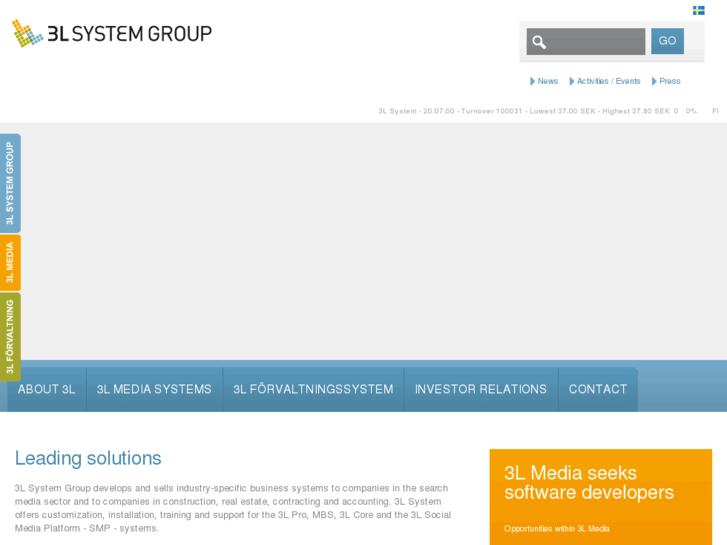Image resolution: width=727 pixels, height=545 pixels.
Task: Click the arrow icon beside News
Action: pyautogui.click(x=533, y=81)
